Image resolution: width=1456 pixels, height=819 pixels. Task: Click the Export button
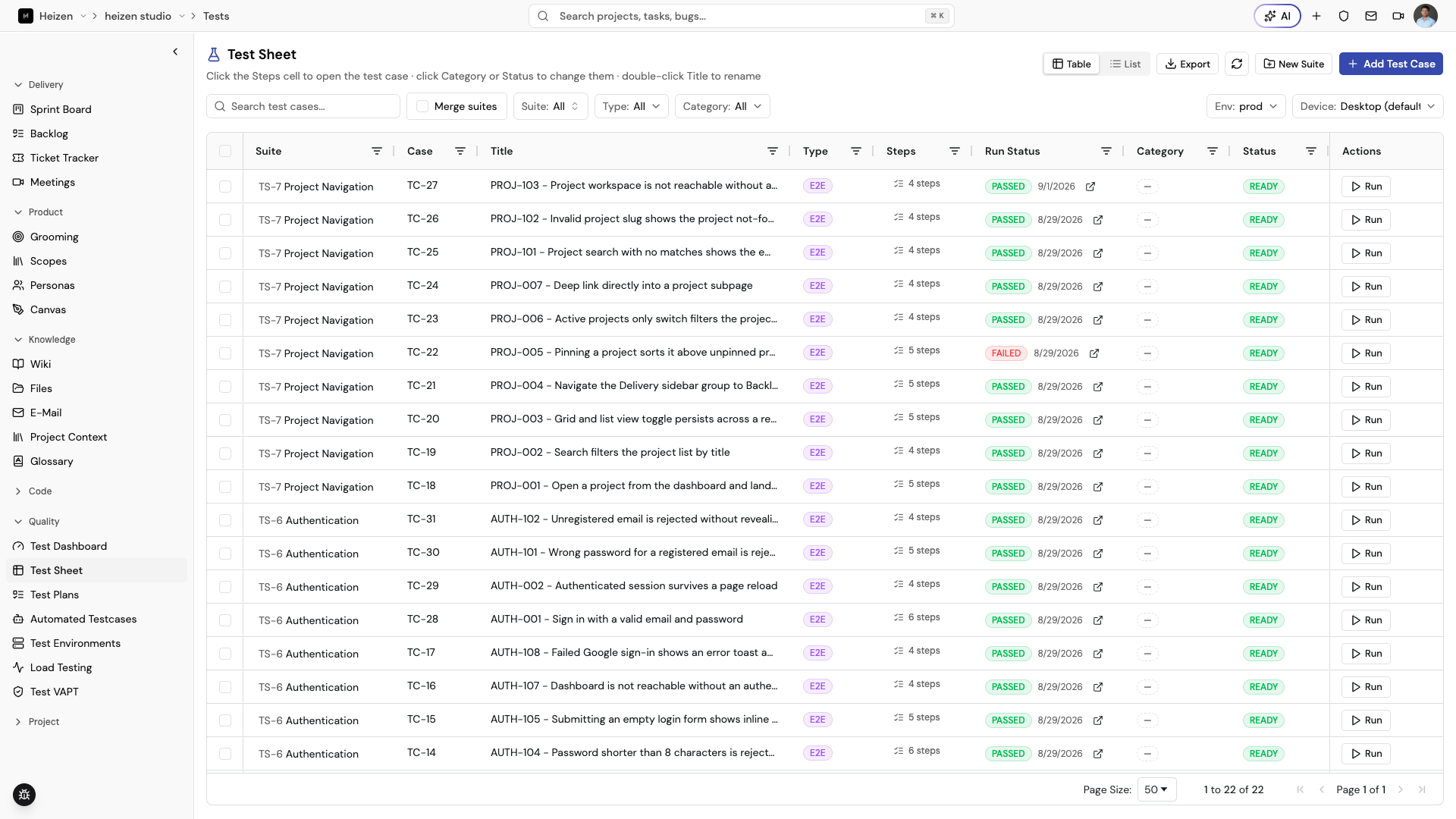pyautogui.click(x=1188, y=64)
